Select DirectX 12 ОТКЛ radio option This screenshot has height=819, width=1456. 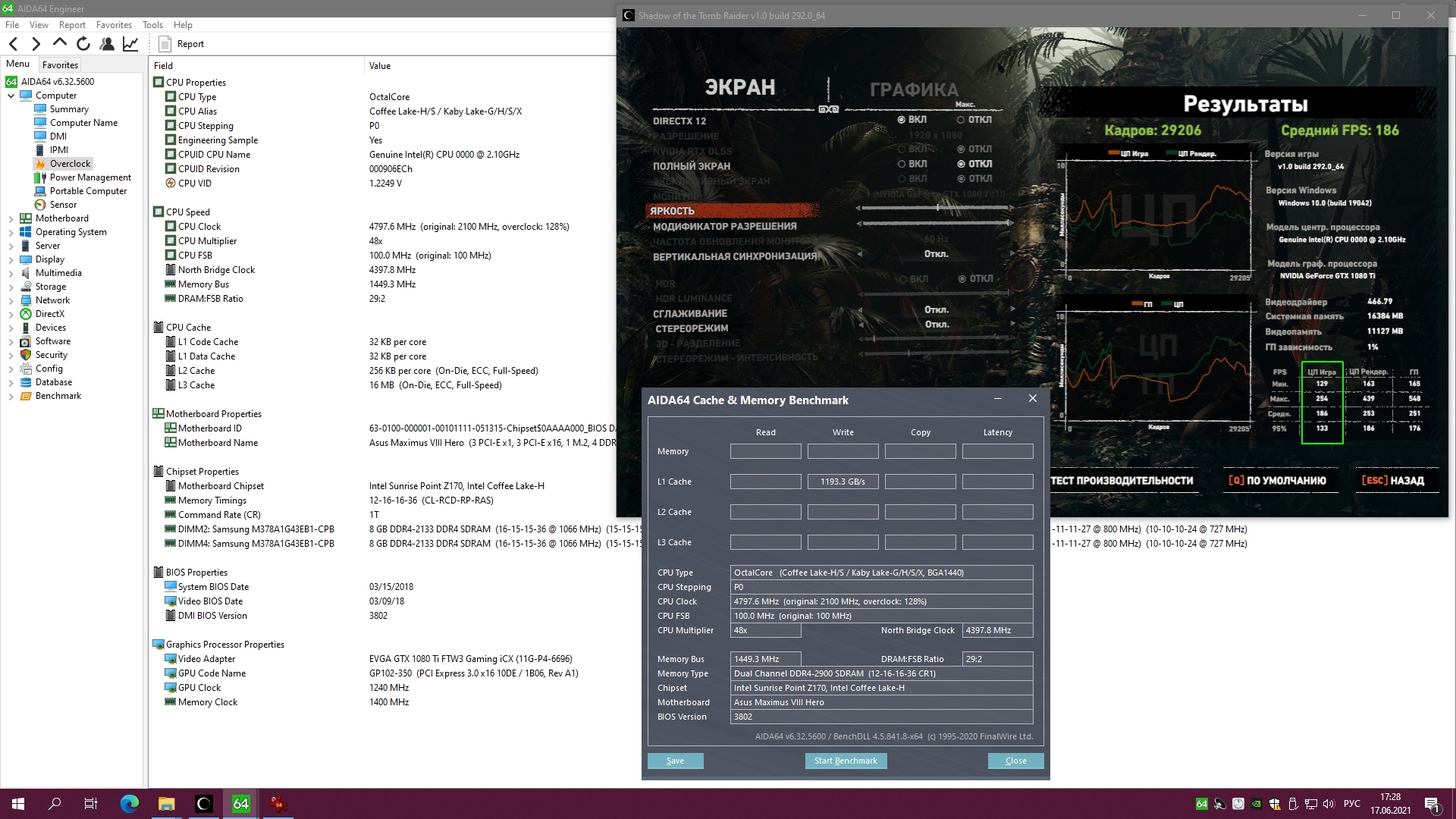pyautogui.click(x=961, y=120)
